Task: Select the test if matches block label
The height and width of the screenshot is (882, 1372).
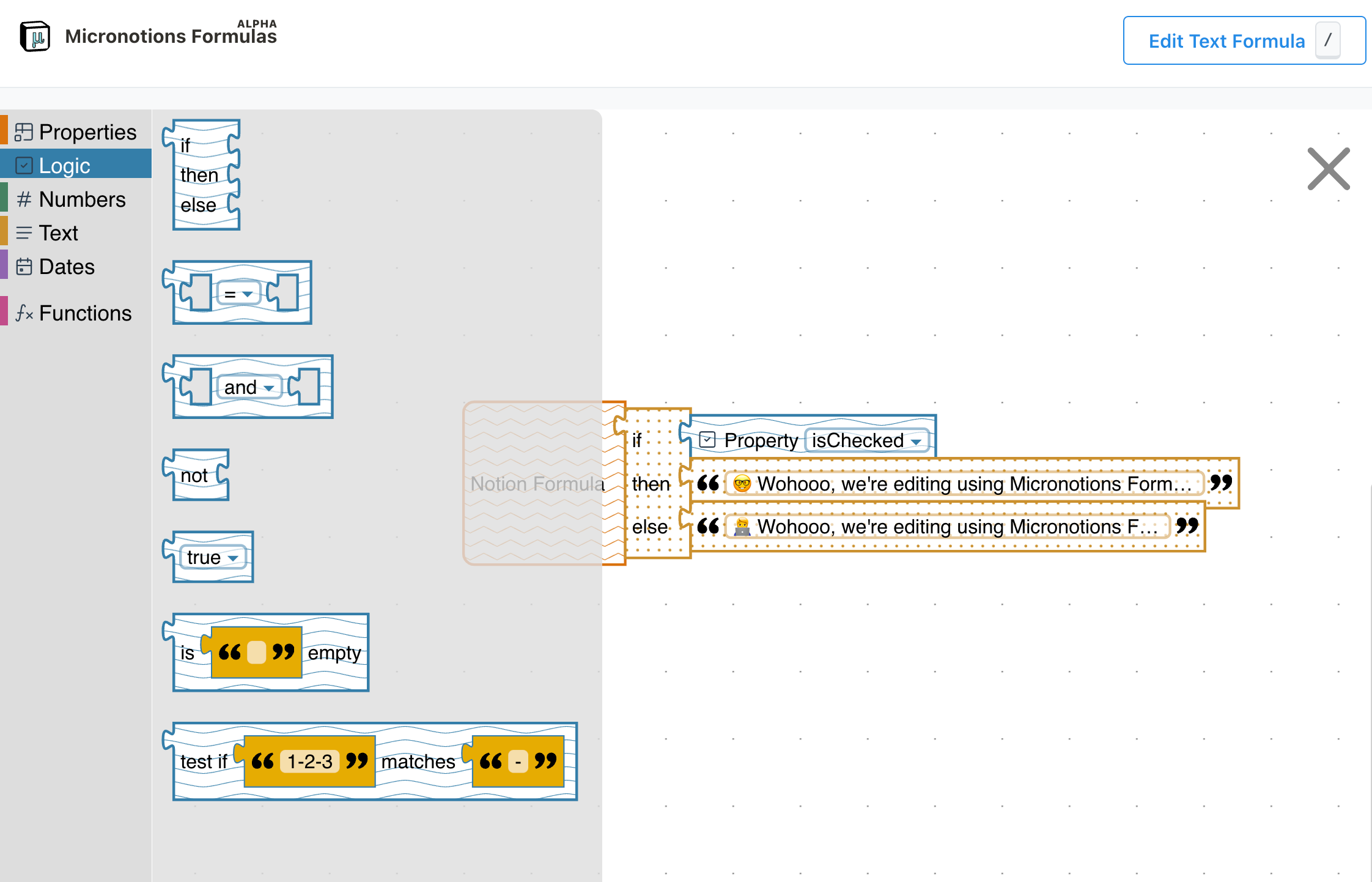Action: click(204, 762)
